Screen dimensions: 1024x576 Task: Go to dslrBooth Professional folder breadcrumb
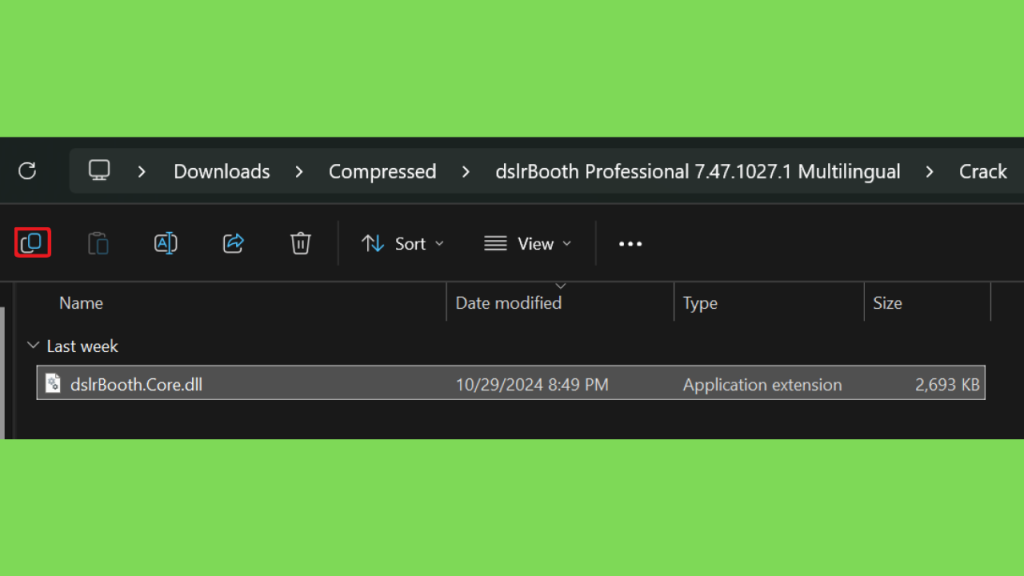coord(697,171)
